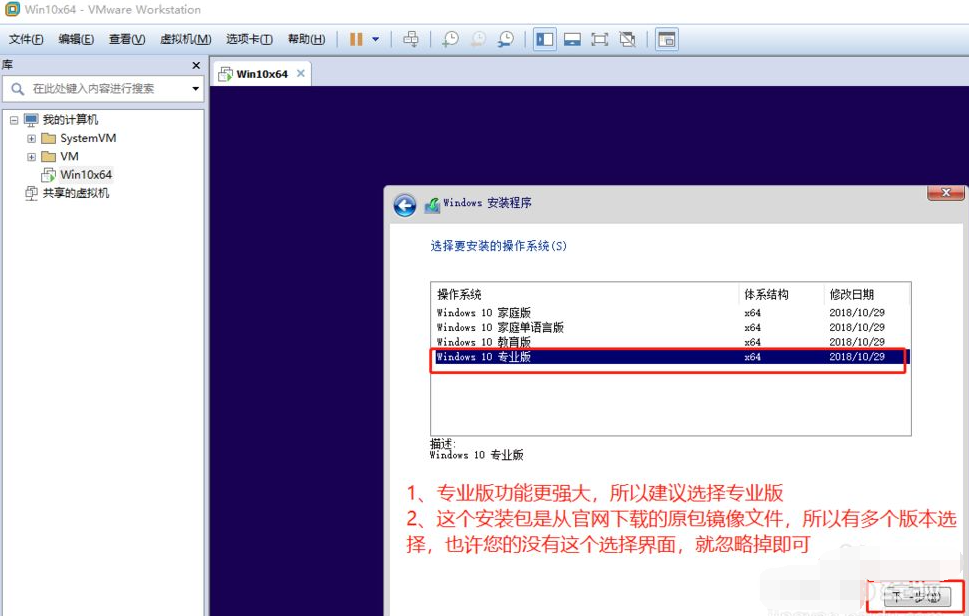Select the SystemVM folder in the library
This screenshot has height=616, width=969.
88,138
